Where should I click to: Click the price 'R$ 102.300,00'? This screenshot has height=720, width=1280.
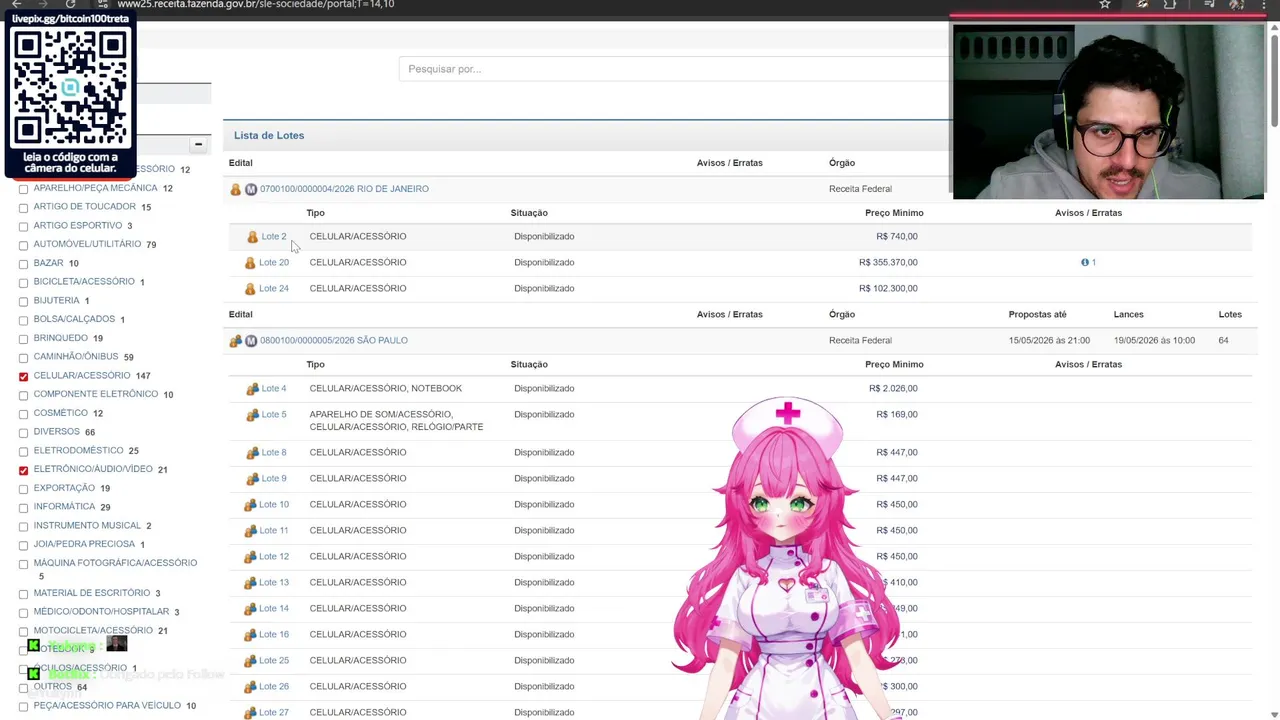(888, 289)
